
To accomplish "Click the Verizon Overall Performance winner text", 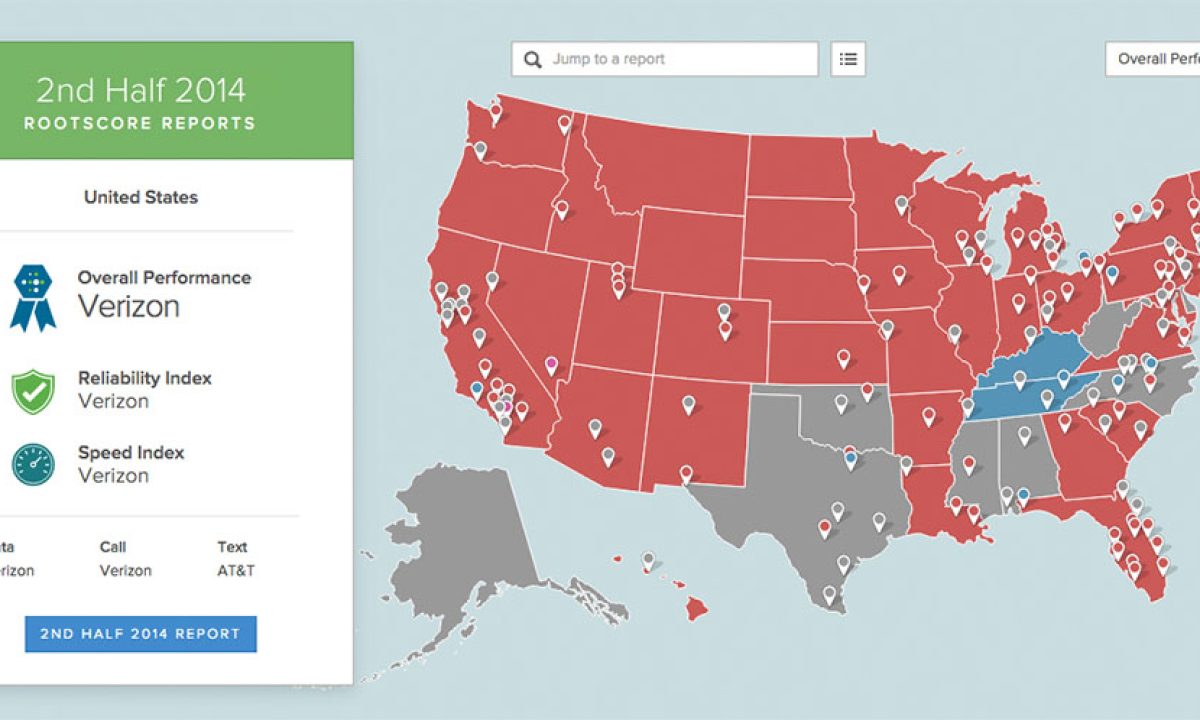I will [x=128, y=306].
